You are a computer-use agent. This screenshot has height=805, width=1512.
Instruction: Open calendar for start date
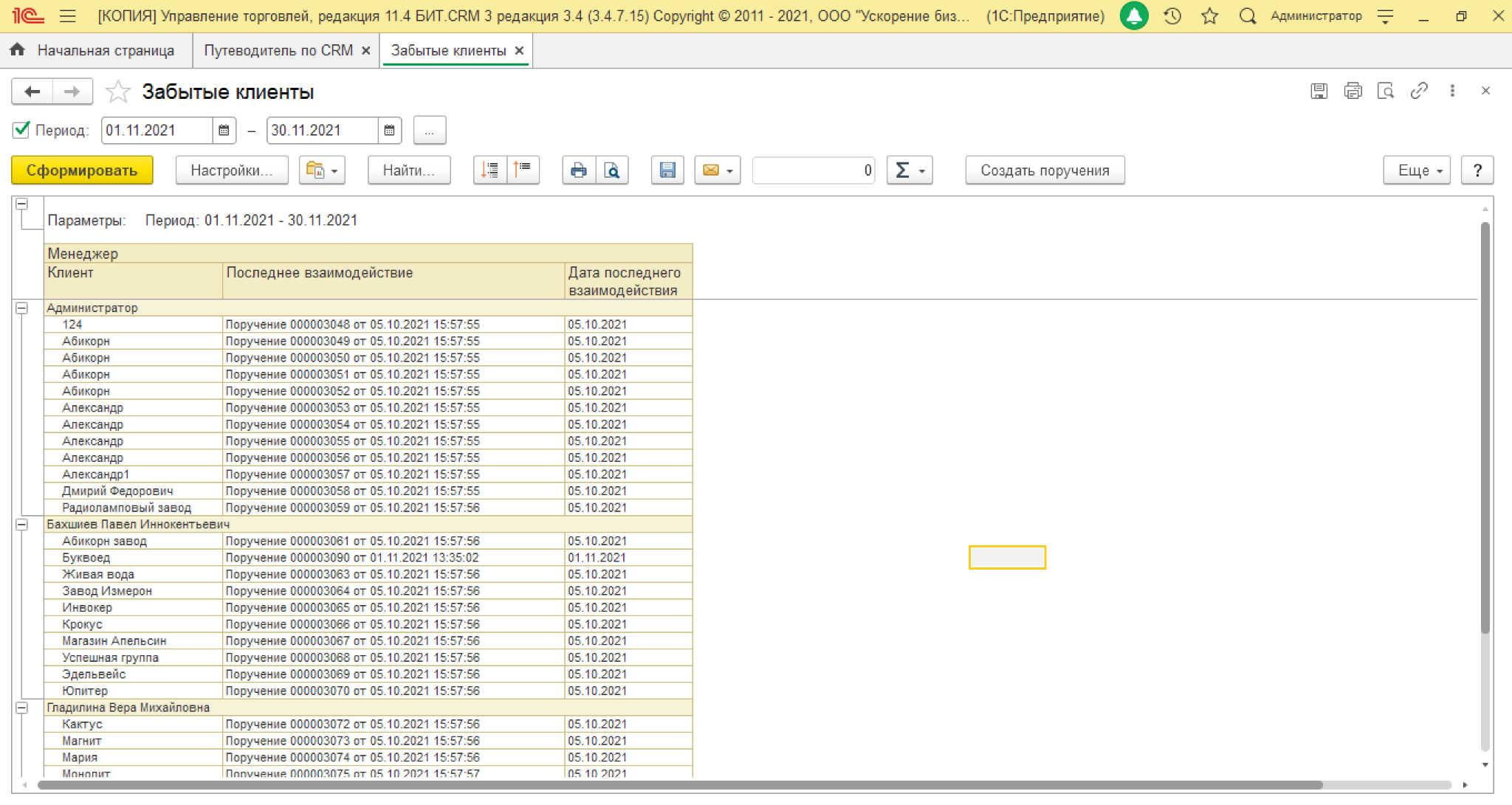224,131
